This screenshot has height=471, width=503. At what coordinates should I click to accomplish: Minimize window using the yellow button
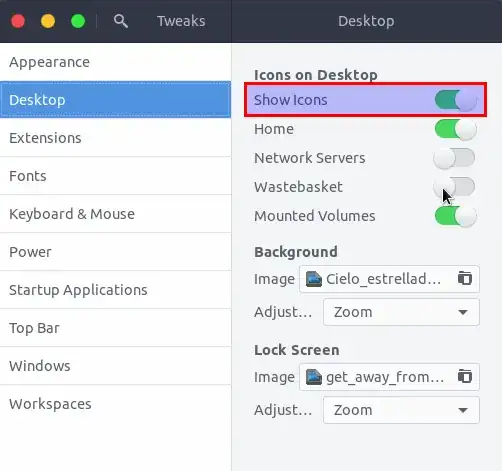tap(48, 21)
